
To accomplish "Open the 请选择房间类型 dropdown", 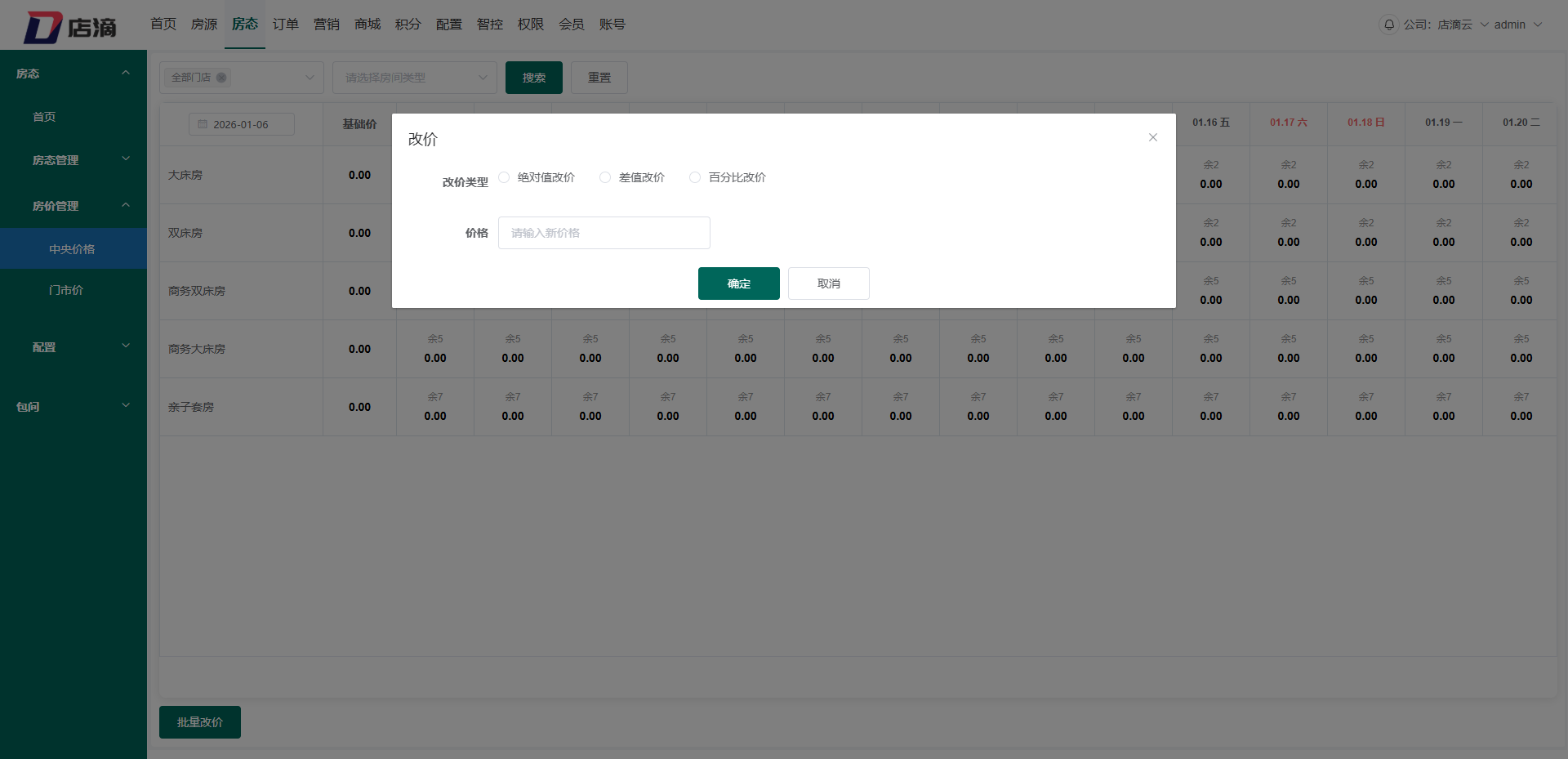I will pos(414,78).
